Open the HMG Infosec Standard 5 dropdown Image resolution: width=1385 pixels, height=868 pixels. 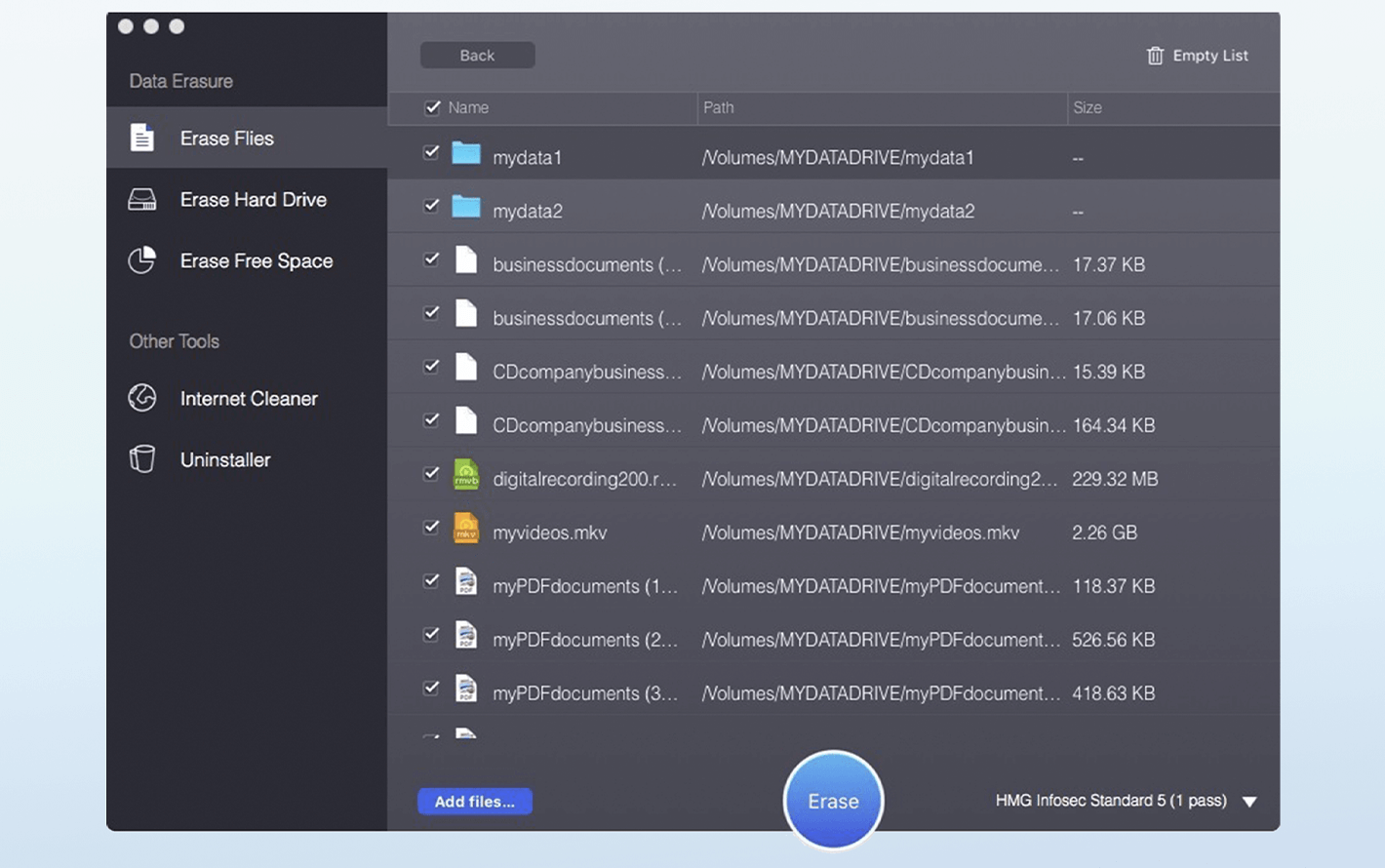pyautogui.click(x=1126, y=801)
